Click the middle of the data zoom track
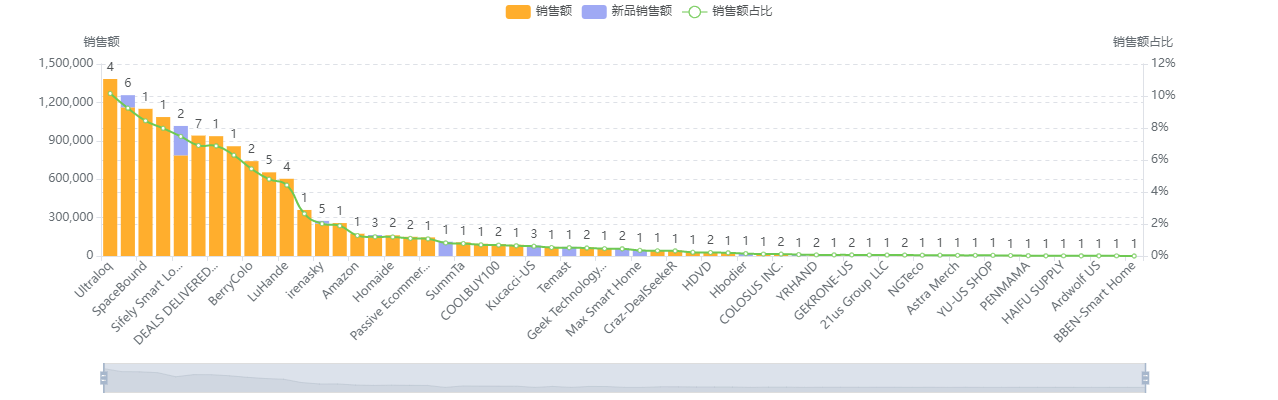 (624, 378)
